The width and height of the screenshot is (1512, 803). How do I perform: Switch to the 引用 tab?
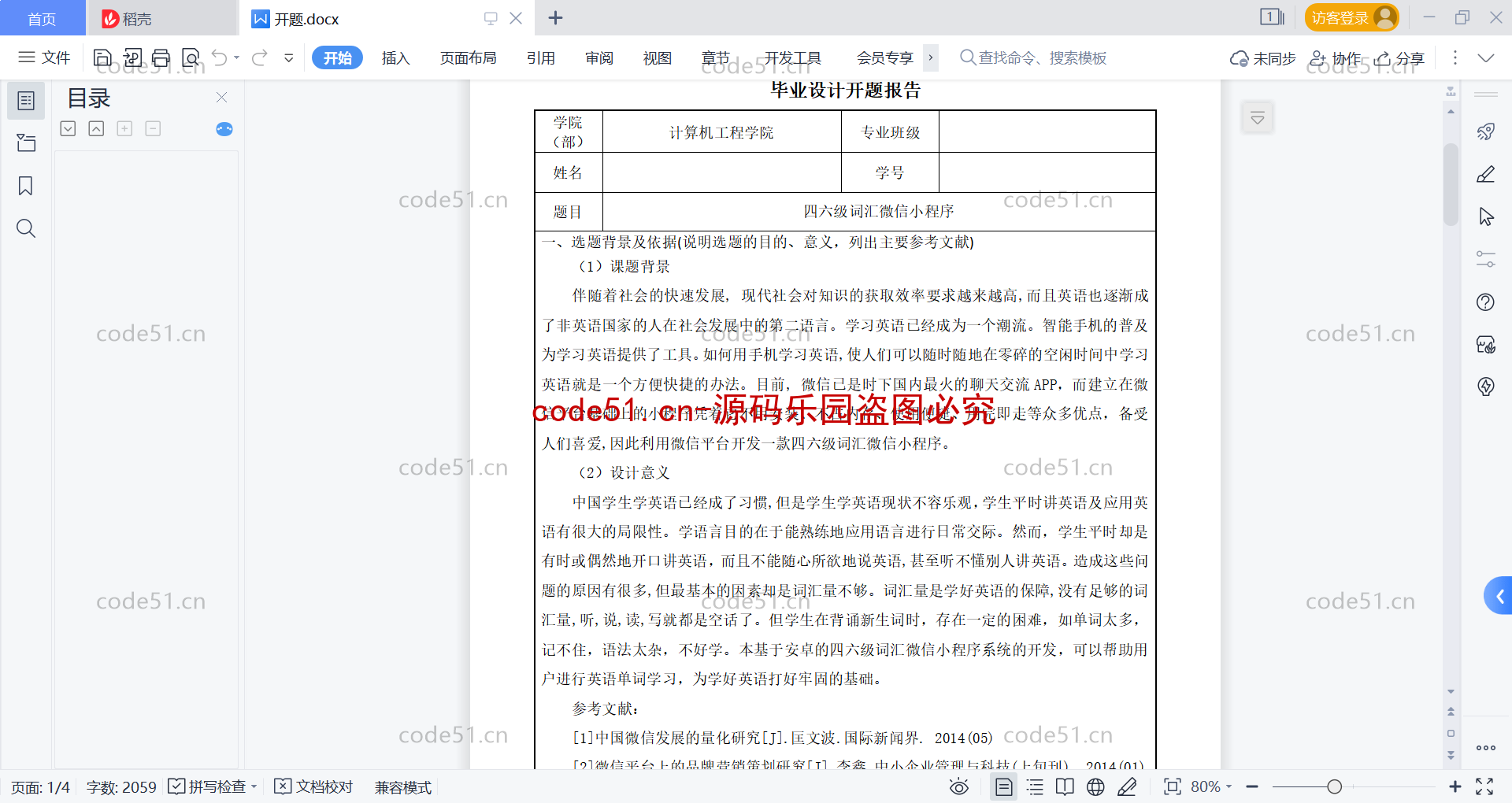[x=541, y=57]
